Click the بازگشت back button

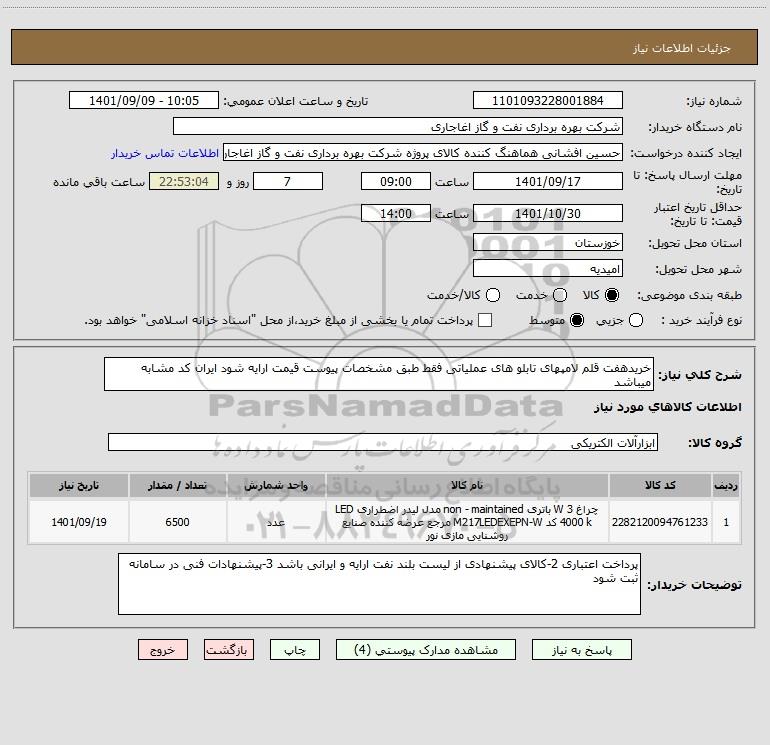click(x=229, y=650)
